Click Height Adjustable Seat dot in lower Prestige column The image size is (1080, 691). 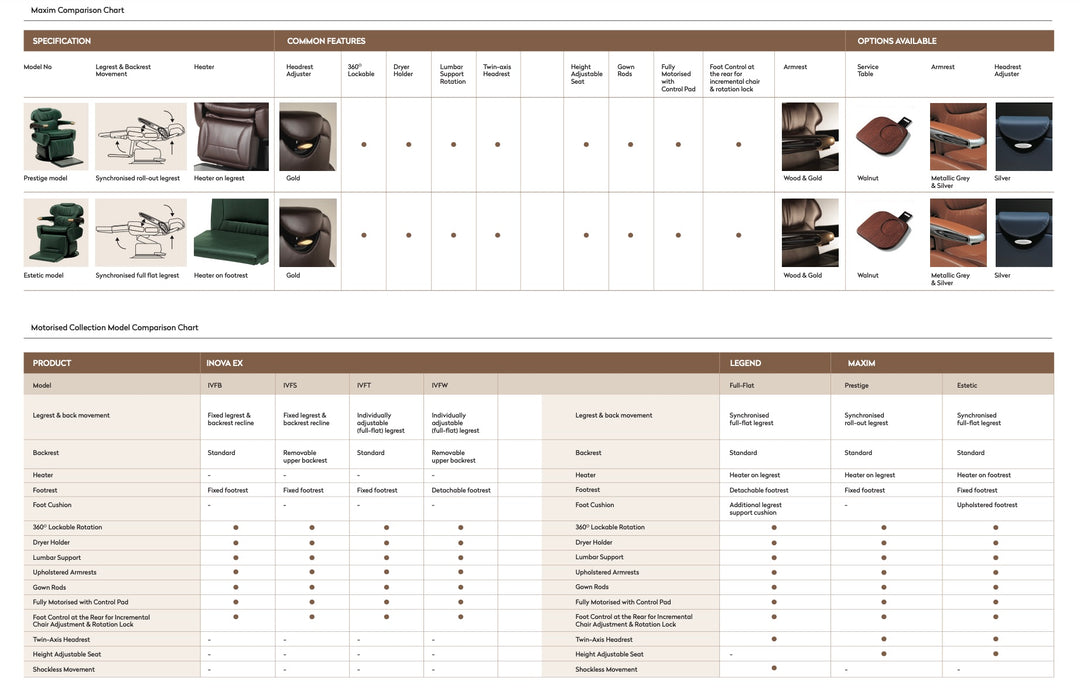(884, 654)
